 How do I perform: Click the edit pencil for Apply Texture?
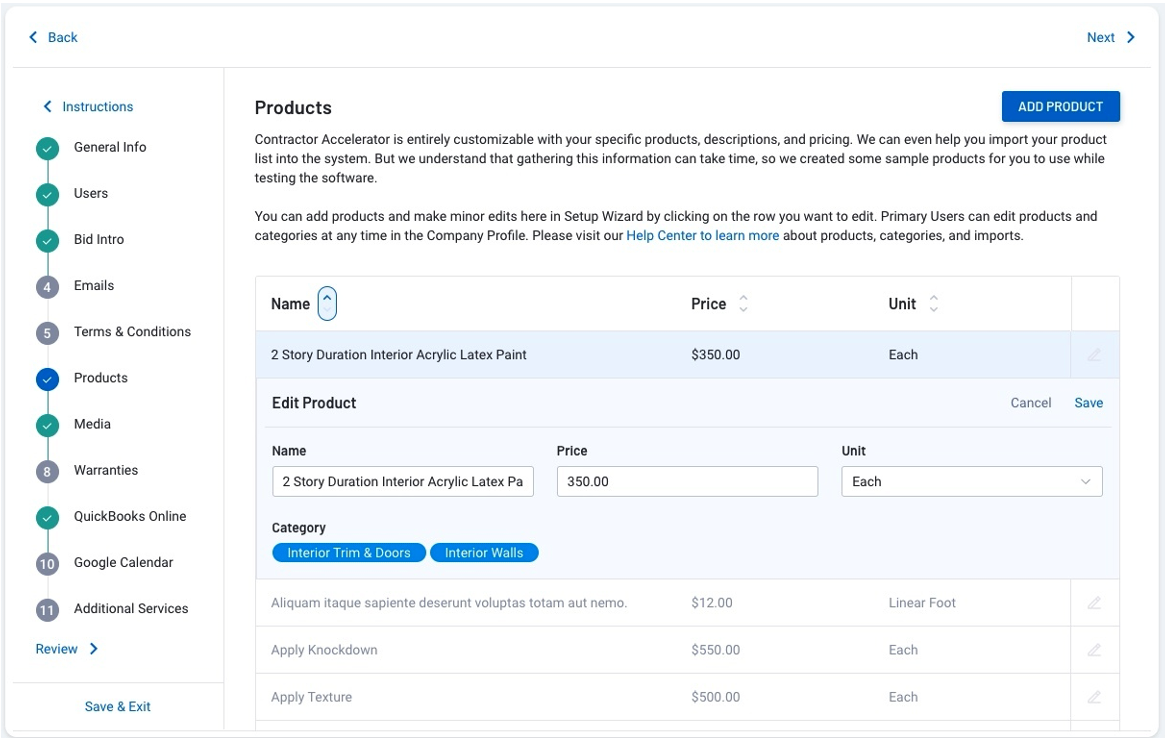1095,696
